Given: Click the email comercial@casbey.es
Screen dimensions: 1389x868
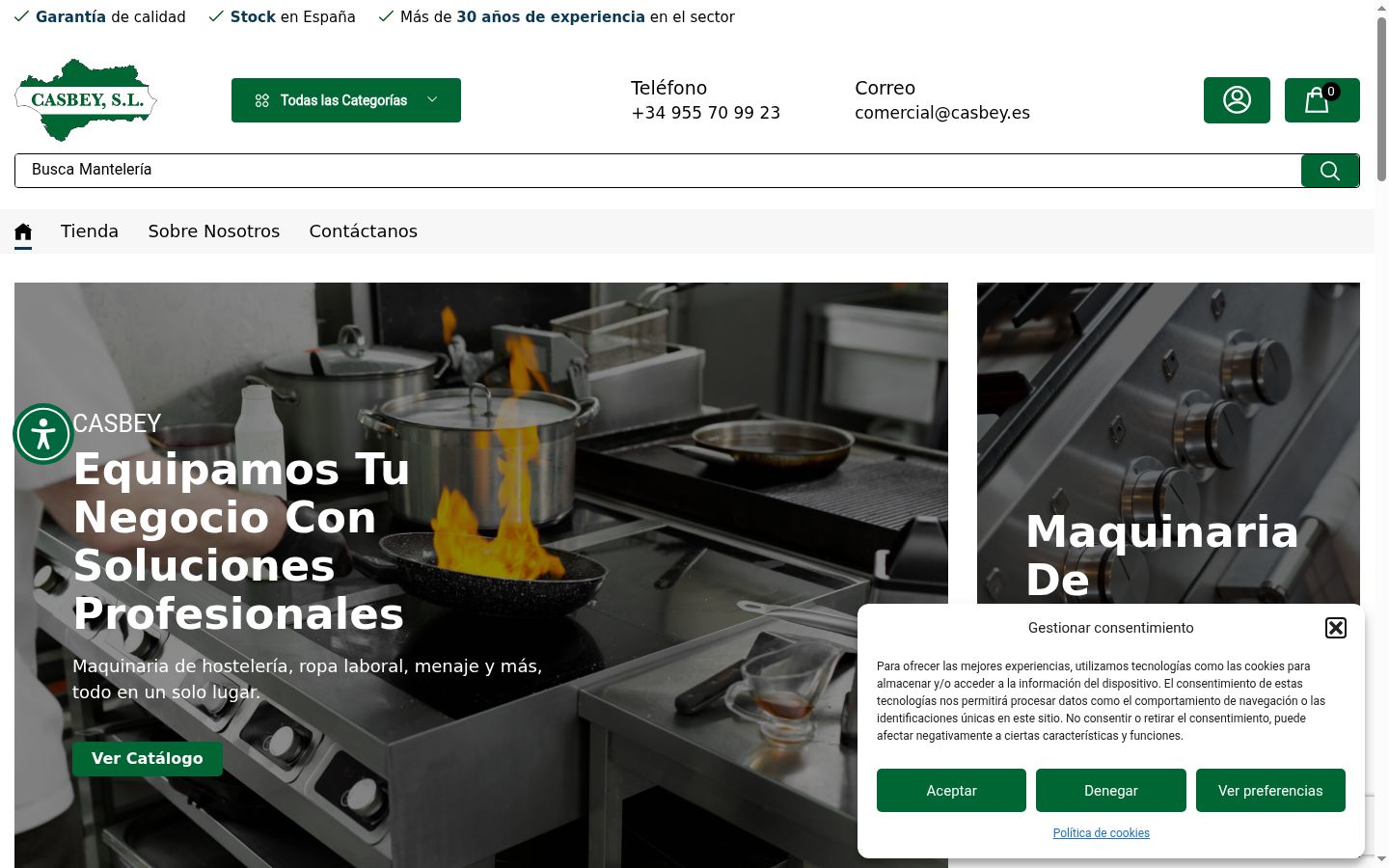Looking at the screenshot, I should 942,113.
